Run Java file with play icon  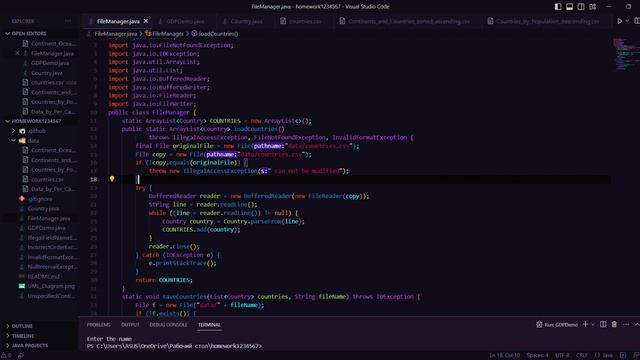pos(620,21)
